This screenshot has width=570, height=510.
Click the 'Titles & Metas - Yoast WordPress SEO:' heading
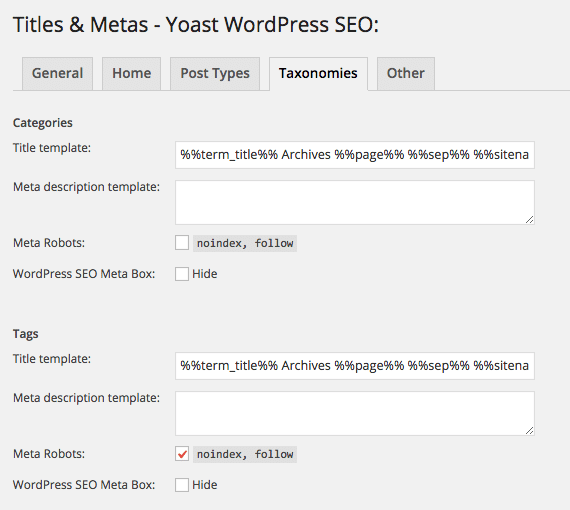[x=196, y=25]
